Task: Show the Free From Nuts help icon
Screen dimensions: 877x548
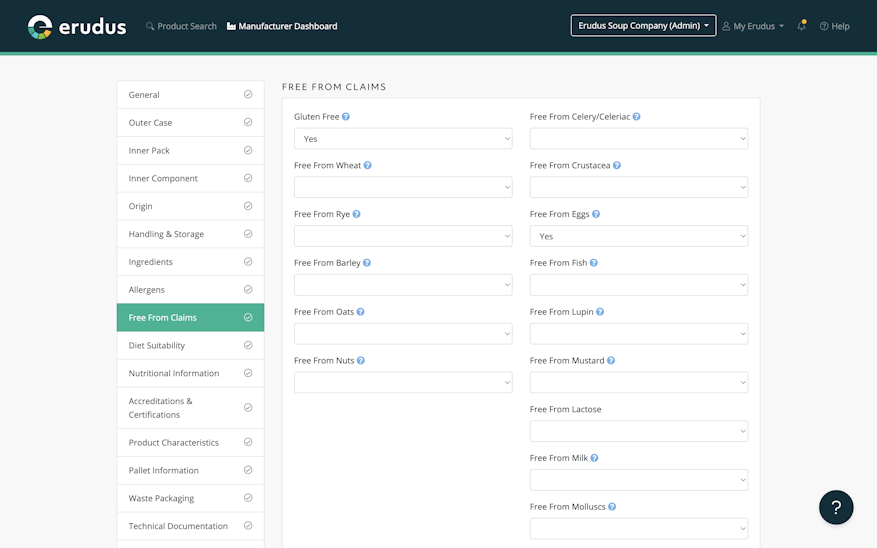Action: pyautogui.click(x=361, y=361)
